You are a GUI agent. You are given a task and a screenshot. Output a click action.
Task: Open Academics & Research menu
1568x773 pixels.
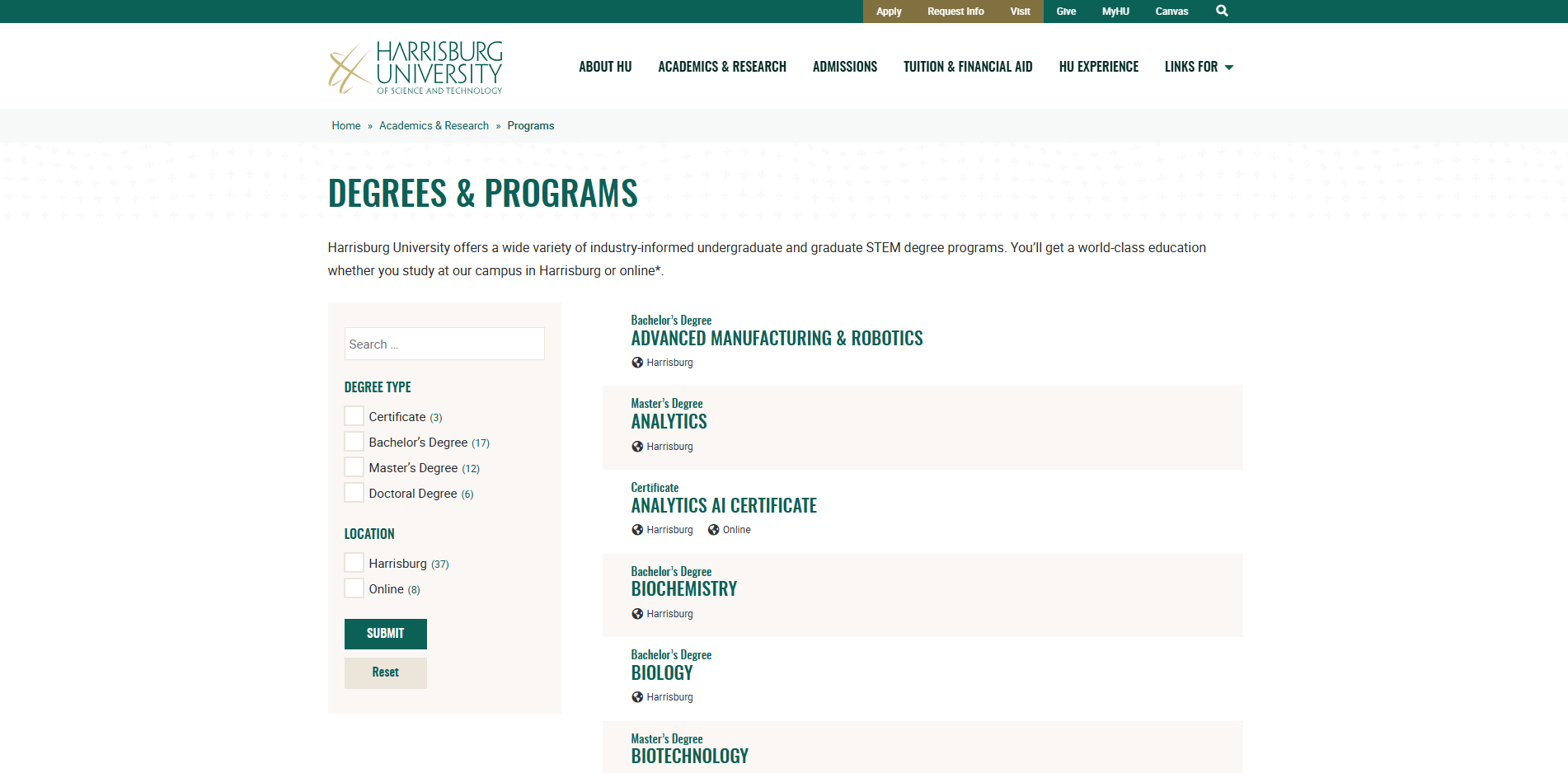[722, 67]
